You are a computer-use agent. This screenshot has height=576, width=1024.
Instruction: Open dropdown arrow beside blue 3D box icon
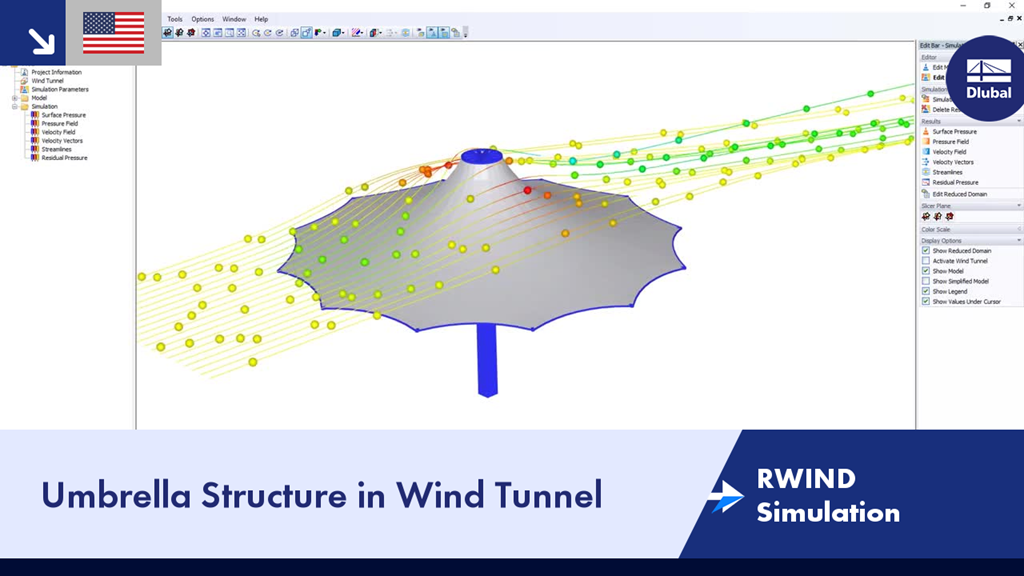pos(344,33)
